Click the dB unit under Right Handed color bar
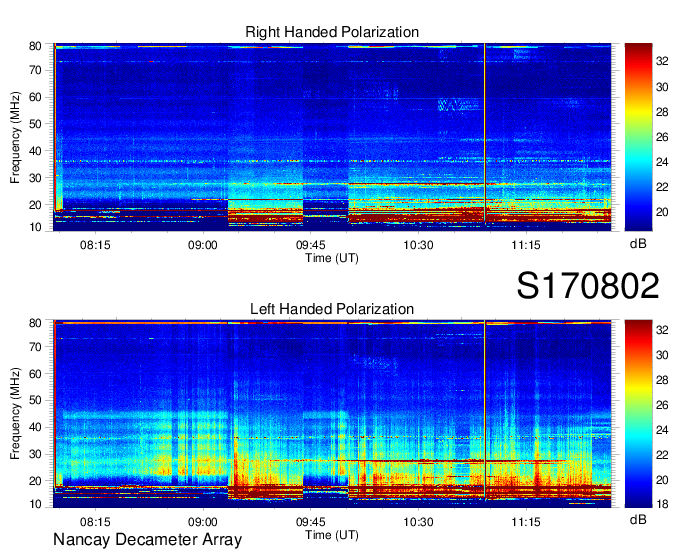The image size is (680, 552). point(638,244)
